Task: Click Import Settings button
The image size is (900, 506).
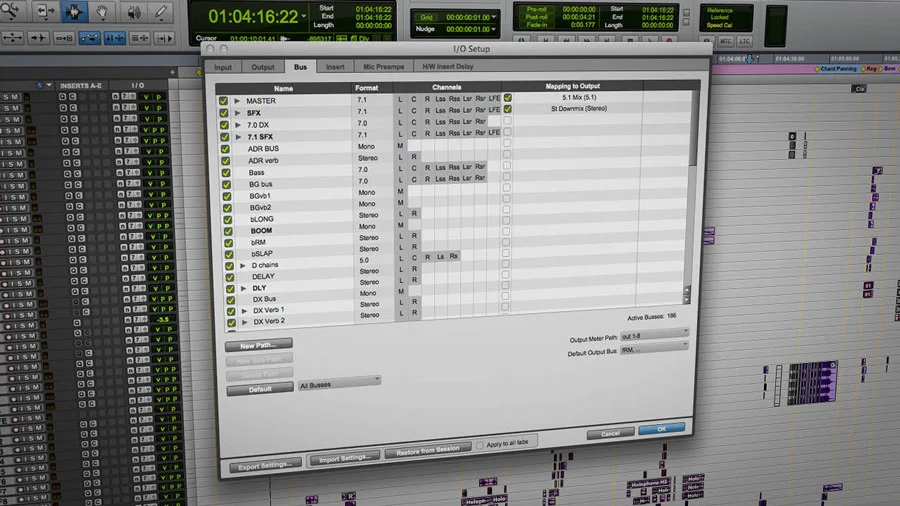Action: coord(344,458)
